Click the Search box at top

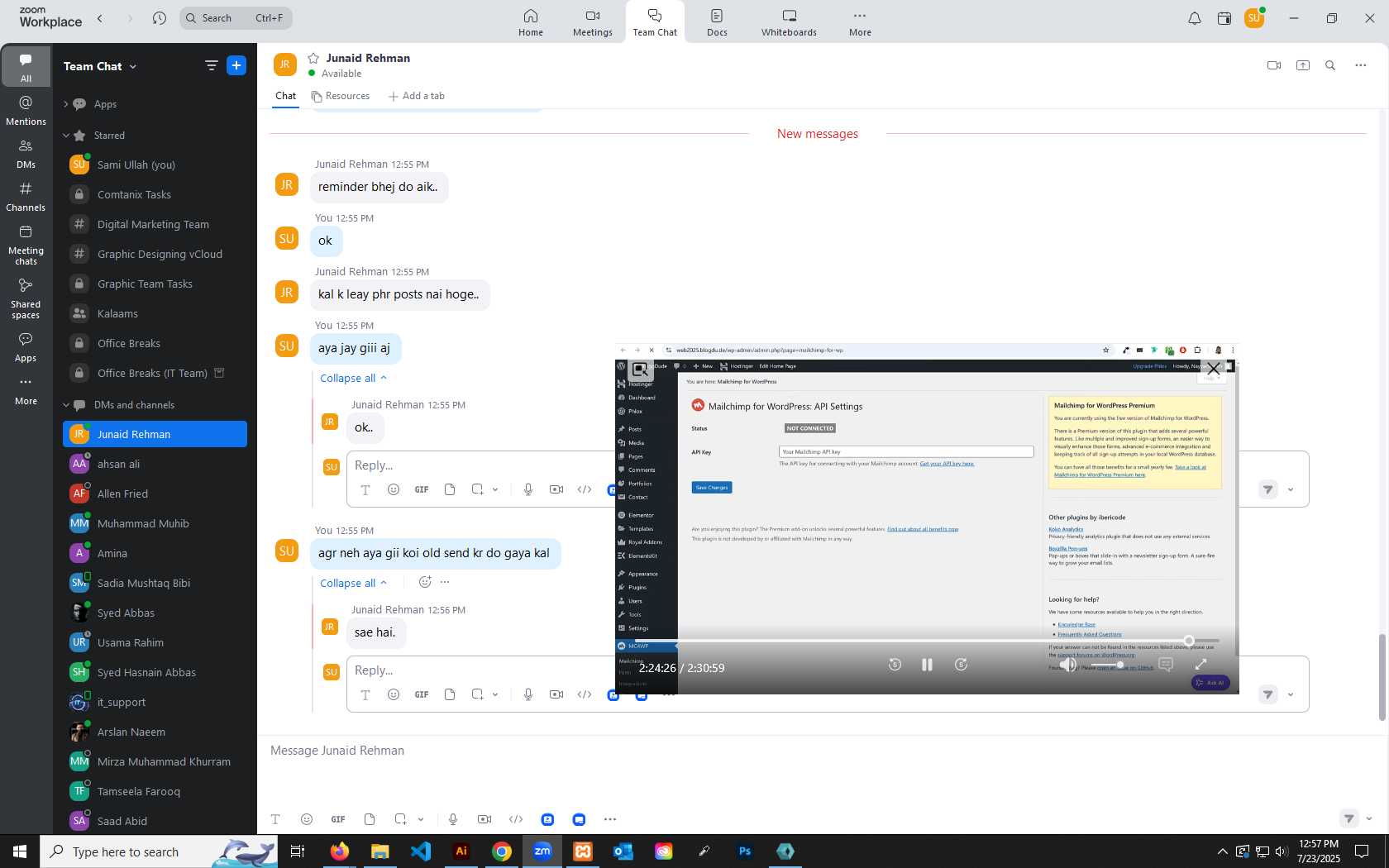[236, 18]
